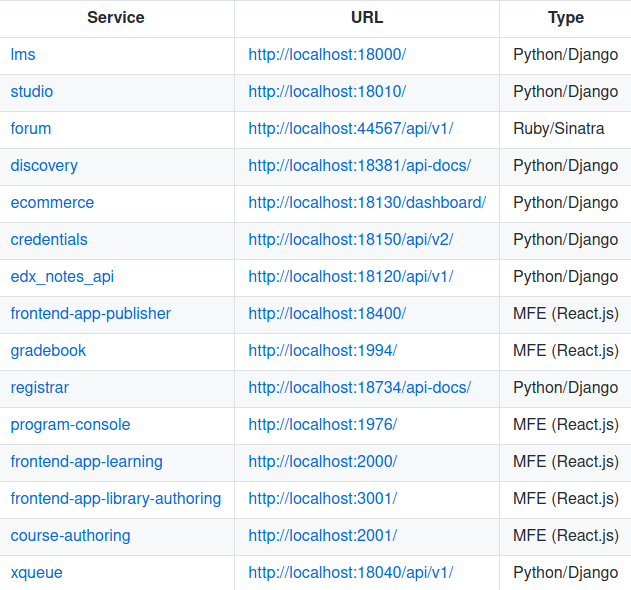Viewport: 631px width, 590px height.
Task: Open frontend-app-publisher service link
Action: 91,314
